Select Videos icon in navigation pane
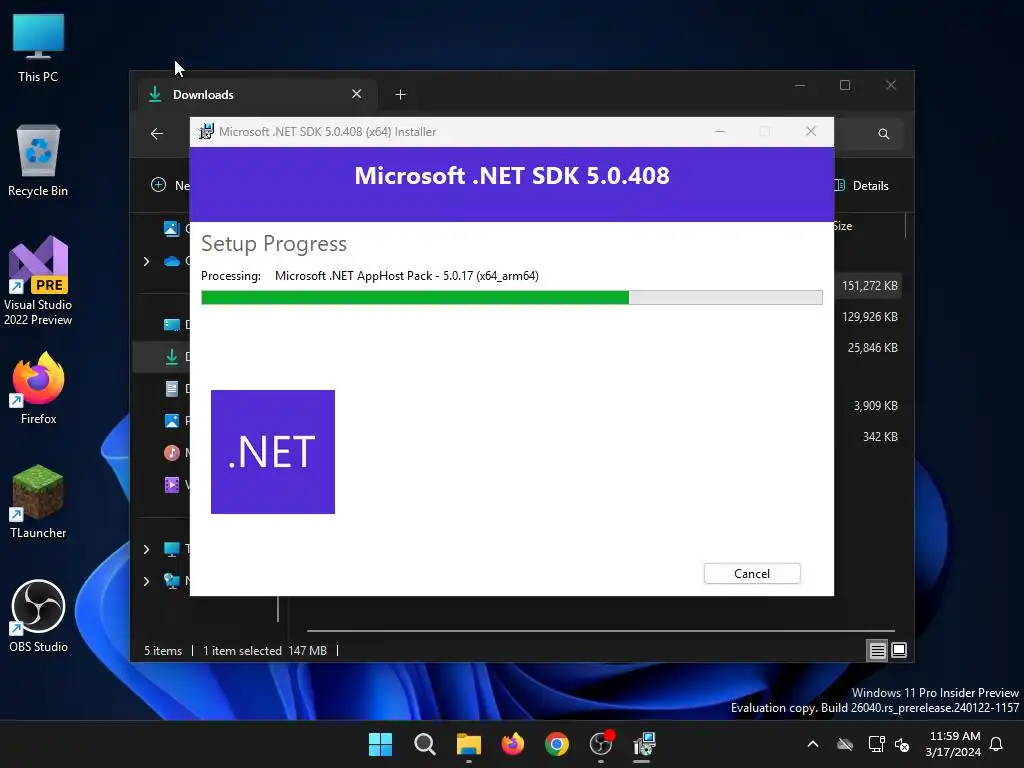Viewport: 1024px width, 768px height. 172,485
